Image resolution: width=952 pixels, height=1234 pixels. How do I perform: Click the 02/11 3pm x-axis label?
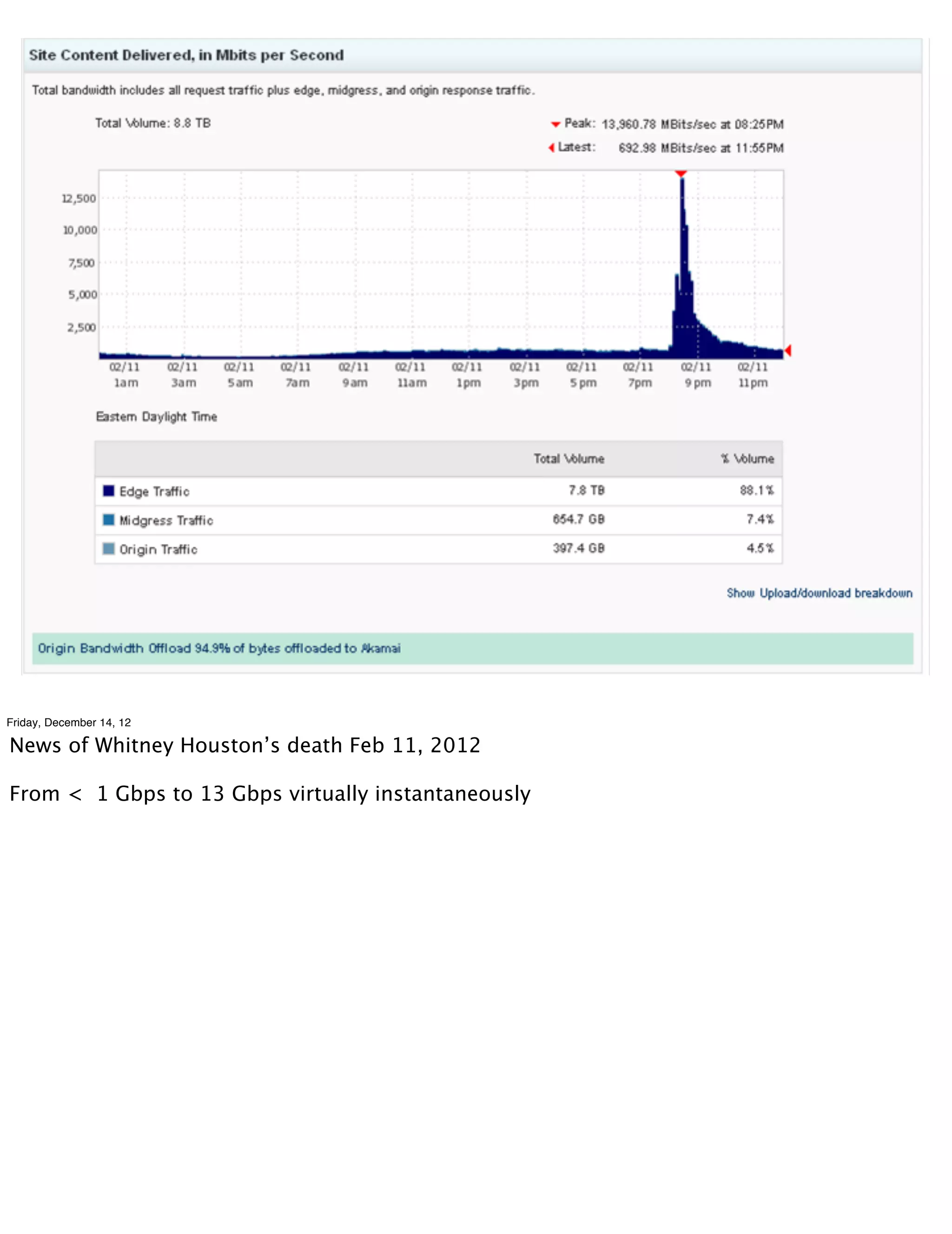pyautogui.click(x=525, y=375)
